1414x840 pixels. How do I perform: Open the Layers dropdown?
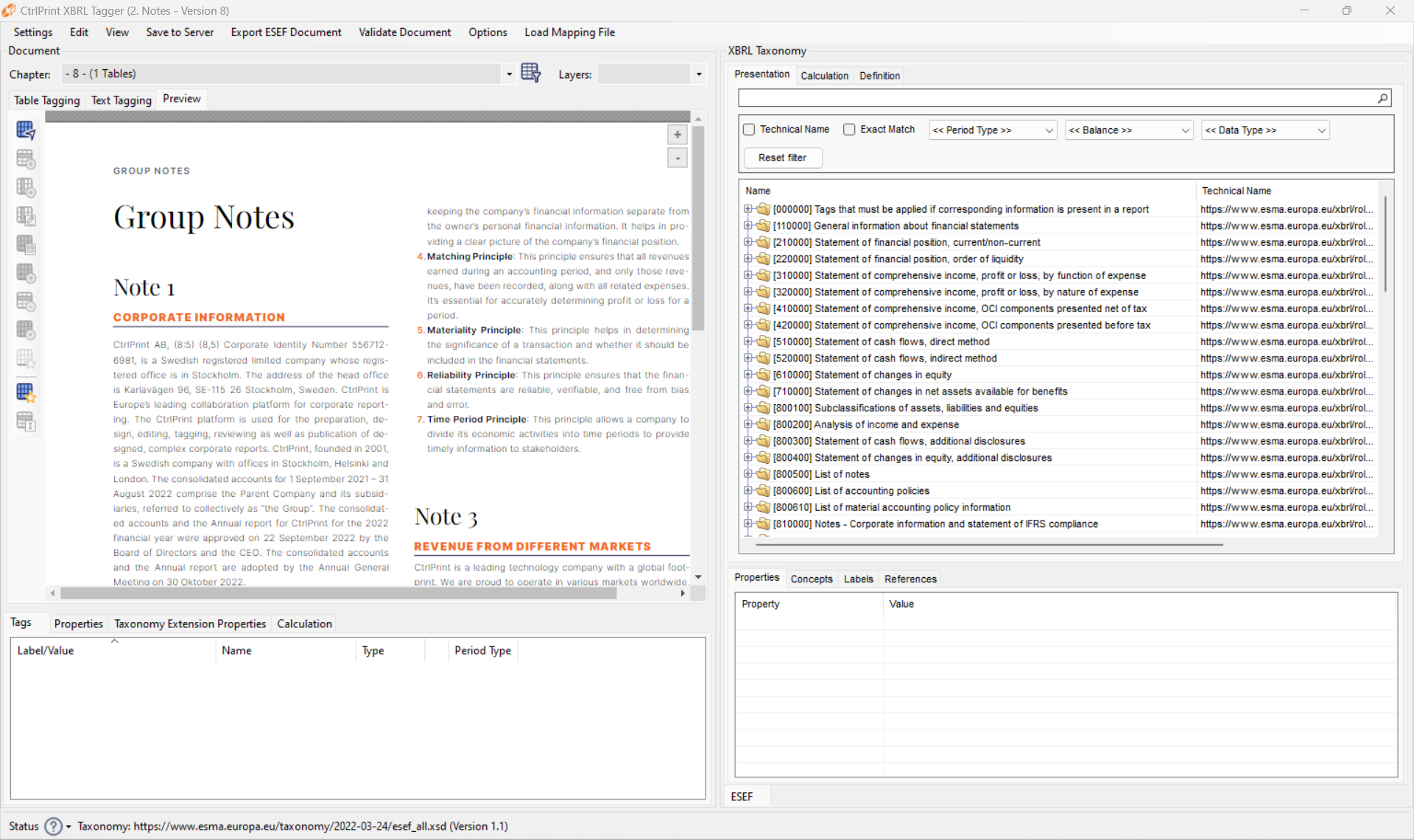[x=697, y=74]
